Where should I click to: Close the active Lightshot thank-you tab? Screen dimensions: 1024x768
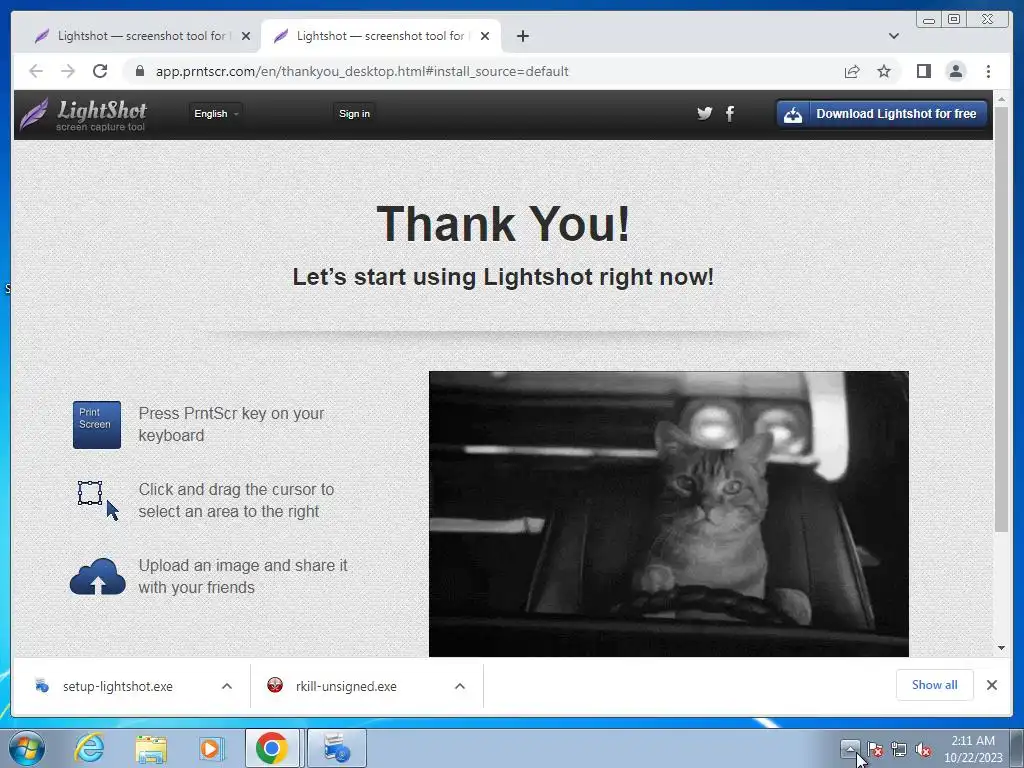485,36
